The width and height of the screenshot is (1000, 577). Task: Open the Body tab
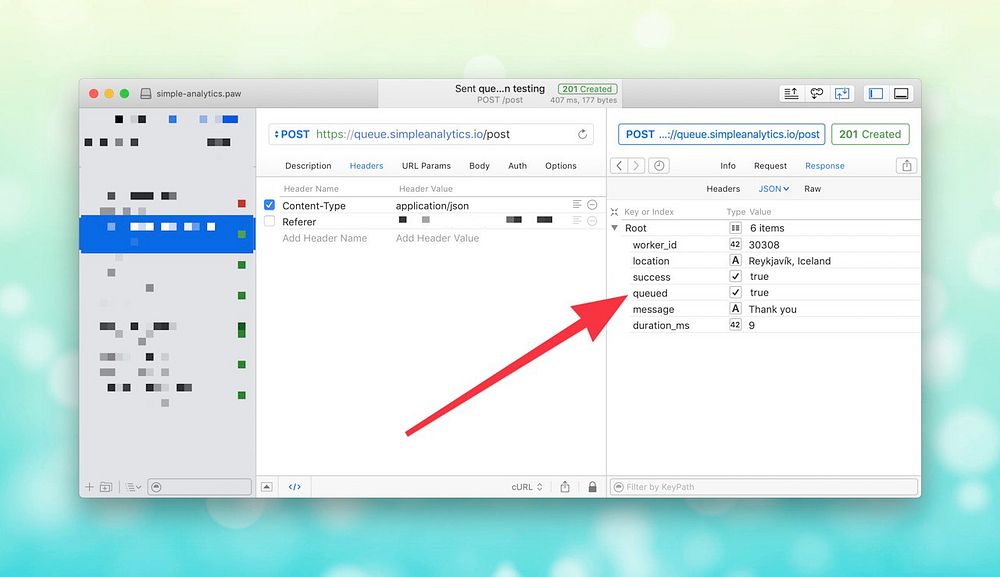coord(479,166)
